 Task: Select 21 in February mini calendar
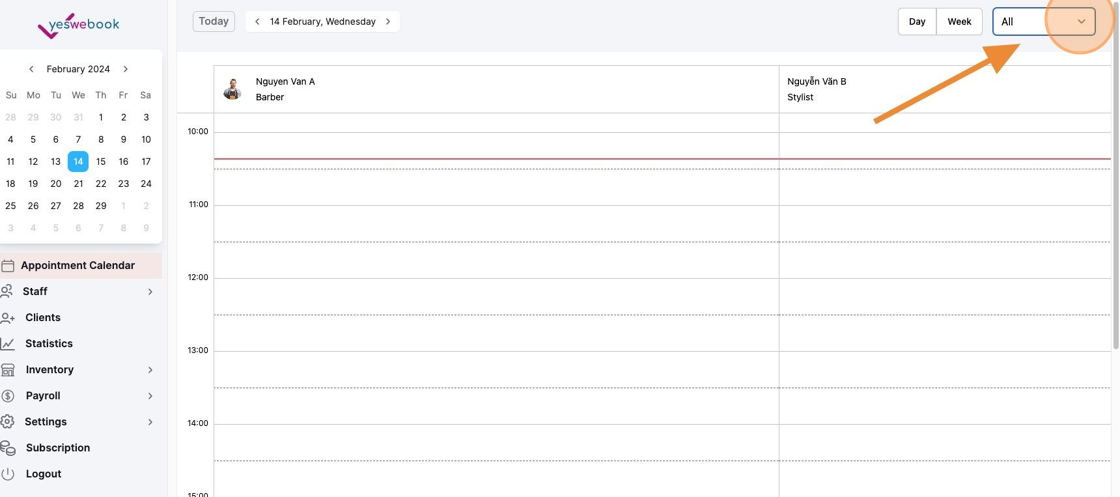(79, 184)
